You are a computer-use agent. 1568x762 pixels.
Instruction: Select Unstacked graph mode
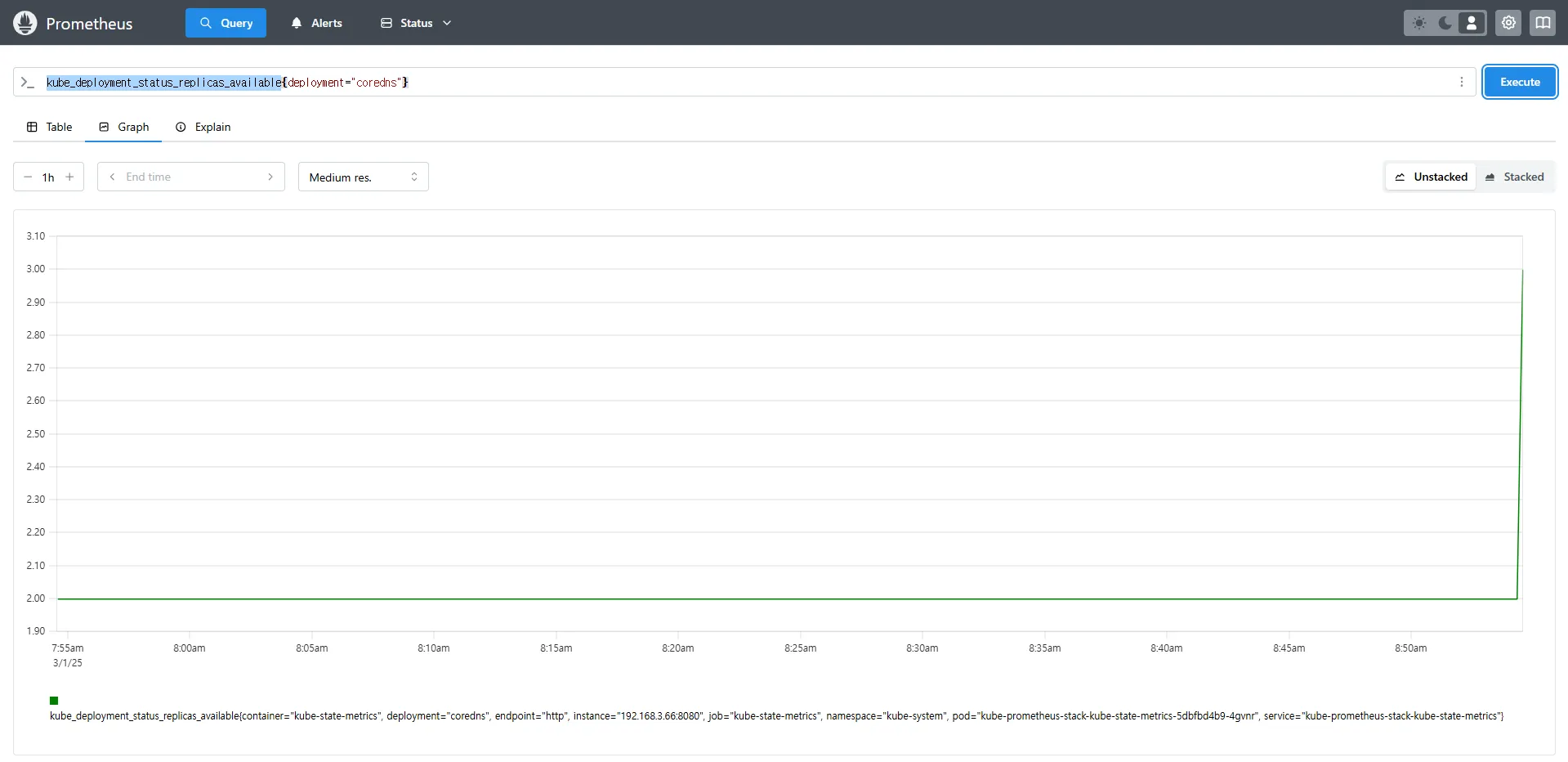pos(1431,177)
